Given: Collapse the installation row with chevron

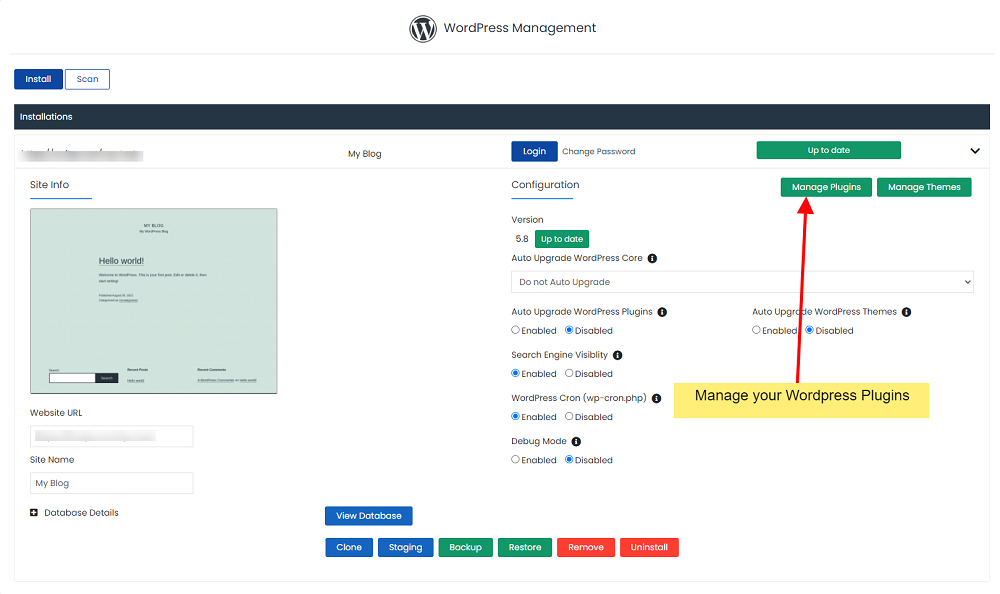Looking at the screenshot, I should (x=974, y=151).
